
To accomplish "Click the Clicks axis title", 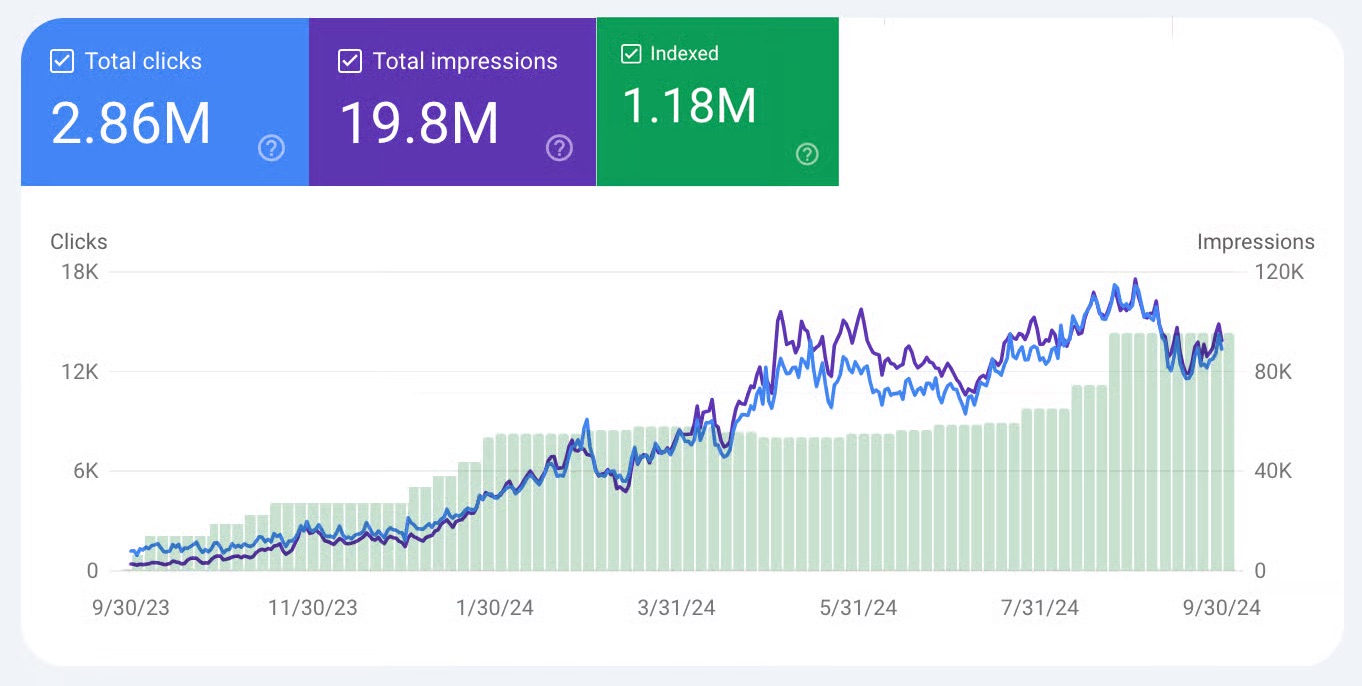I will pos(79,242).
